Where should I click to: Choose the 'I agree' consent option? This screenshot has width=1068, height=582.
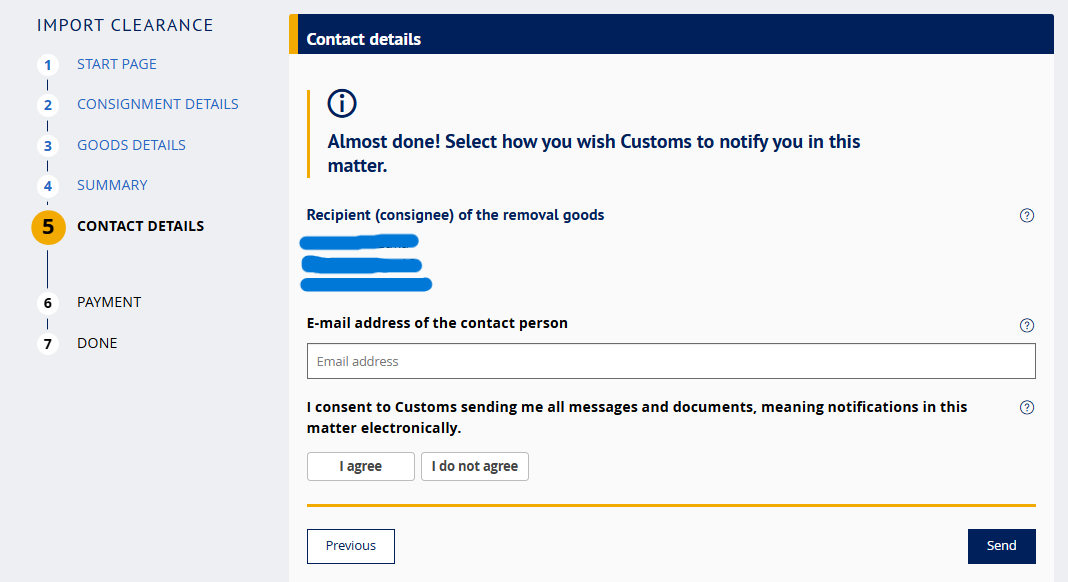(360, 467)
